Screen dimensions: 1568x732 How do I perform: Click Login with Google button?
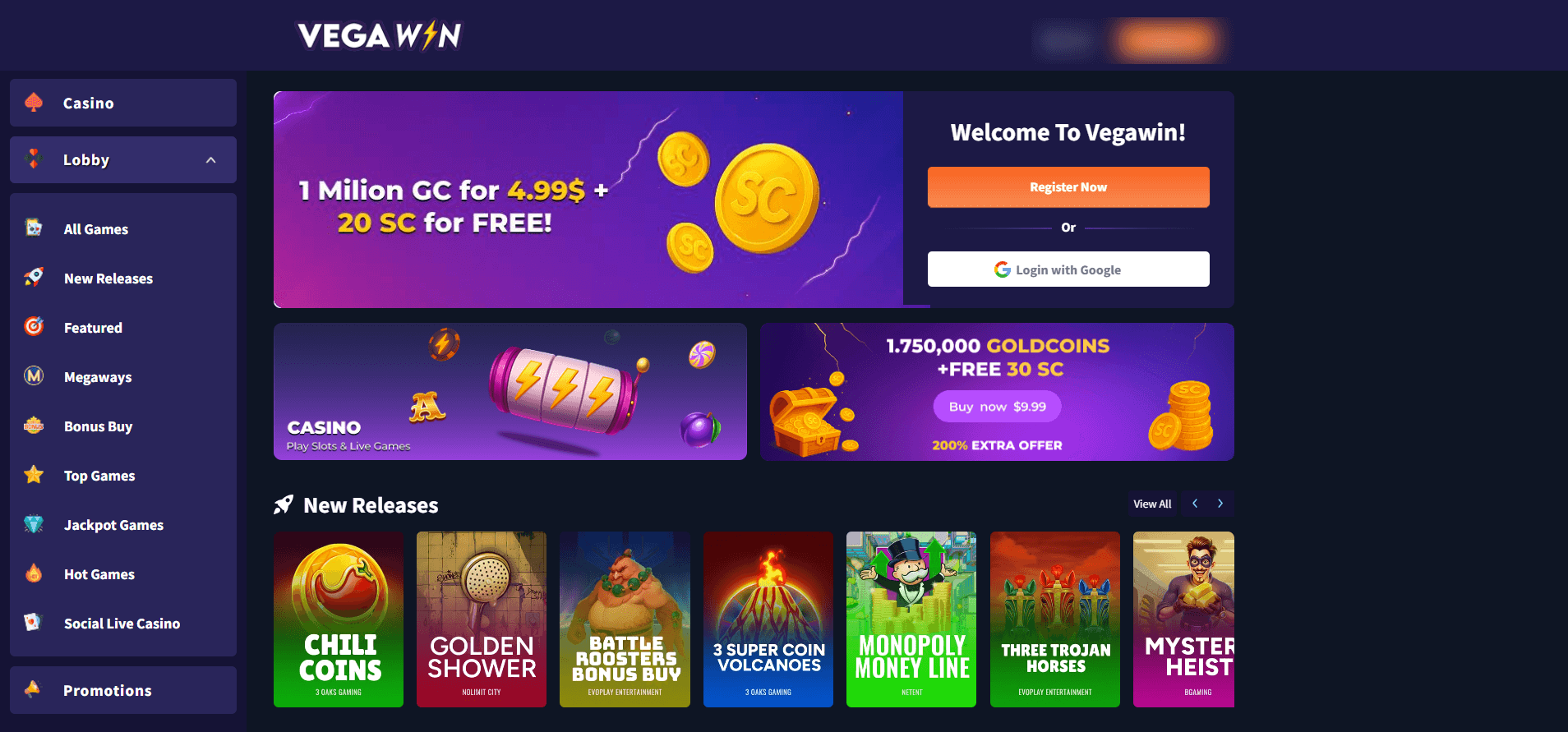pyautogui.click(x=1068, y=269)
